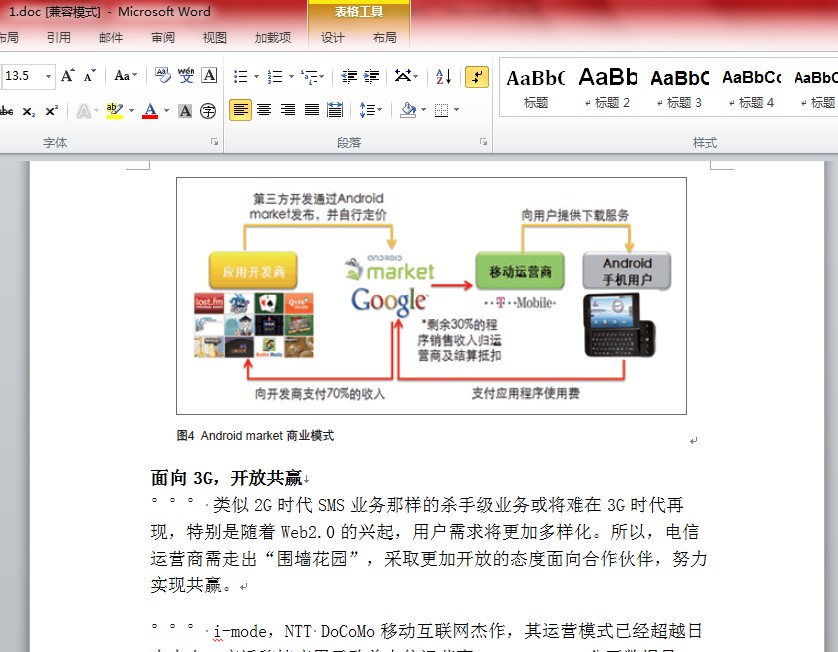Open the Font dialog launcher
The width and height of the screenshot is (838, 652).
[214, 142]
